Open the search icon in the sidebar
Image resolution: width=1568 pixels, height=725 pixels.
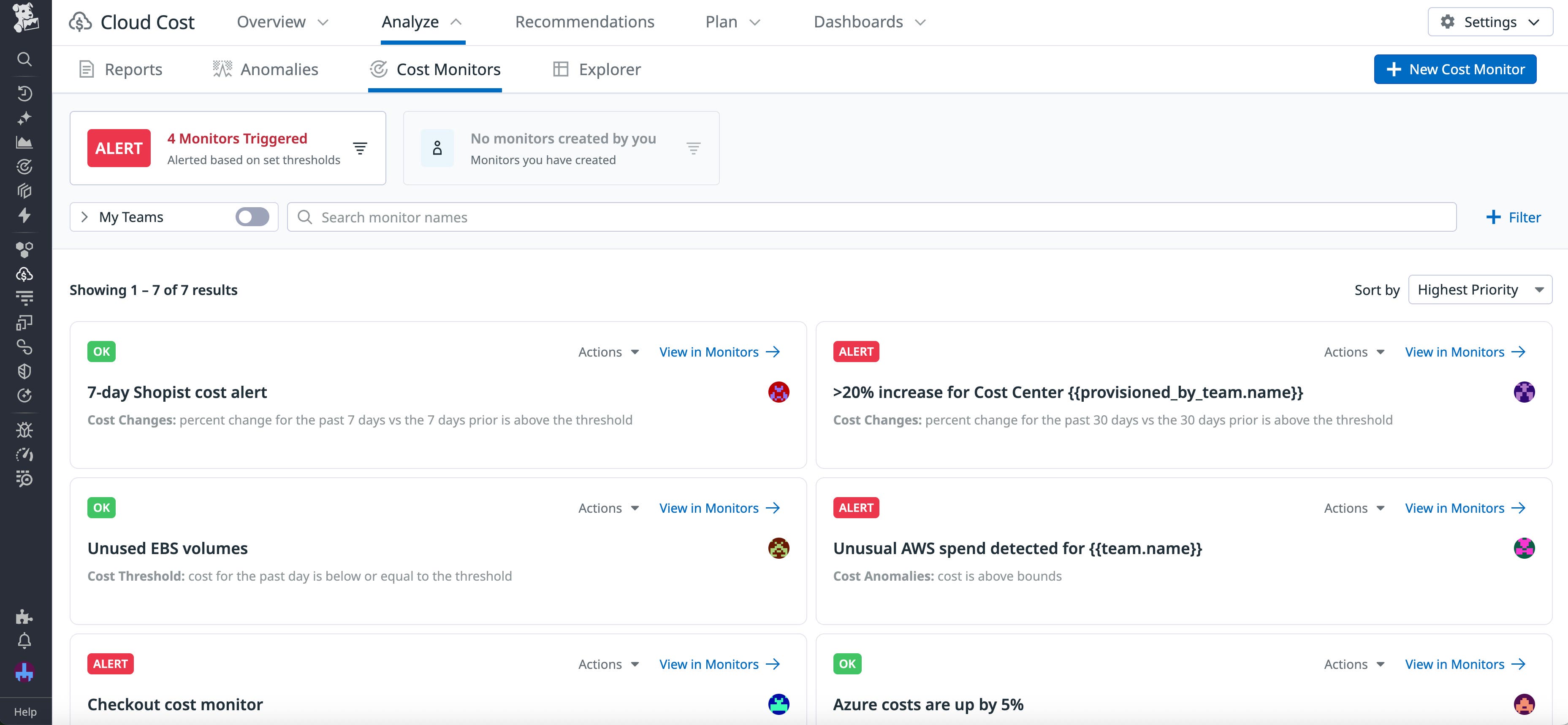coord(24,59)
